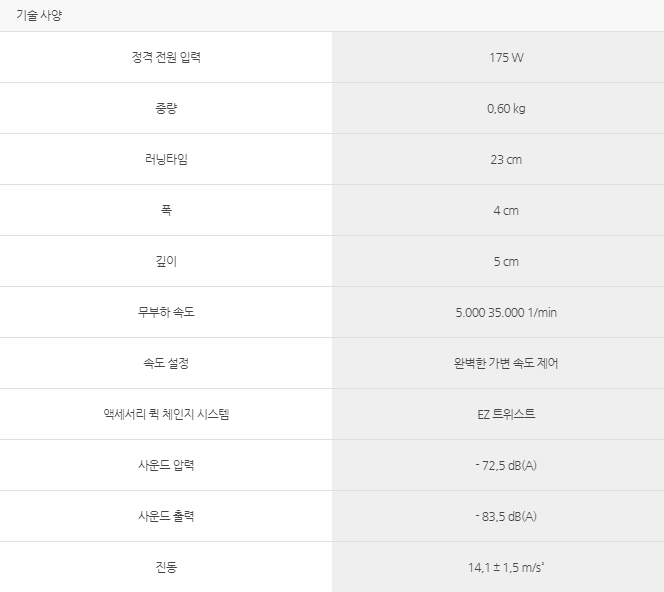Click the 175 W value

click(506, 58)
